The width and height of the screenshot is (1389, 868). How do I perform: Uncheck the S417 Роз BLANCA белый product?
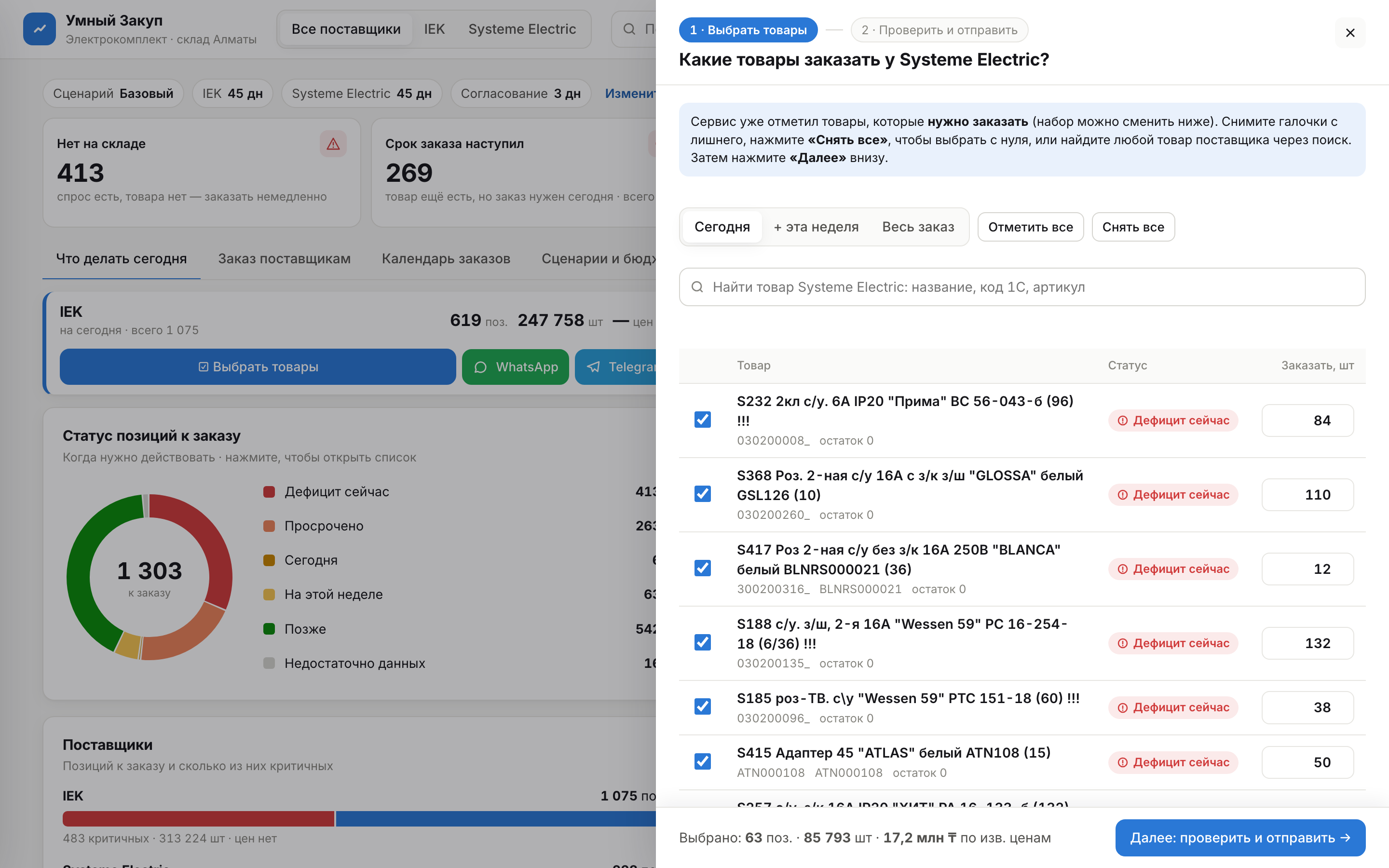pyautogui.click(x=703, y=568)
